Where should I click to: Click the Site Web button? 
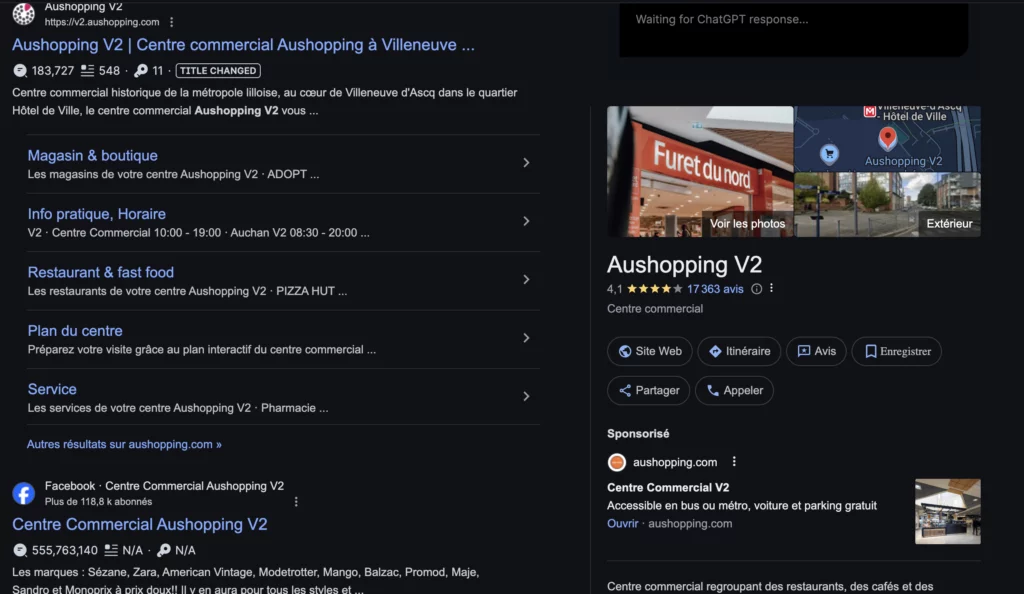coord(650,351)
